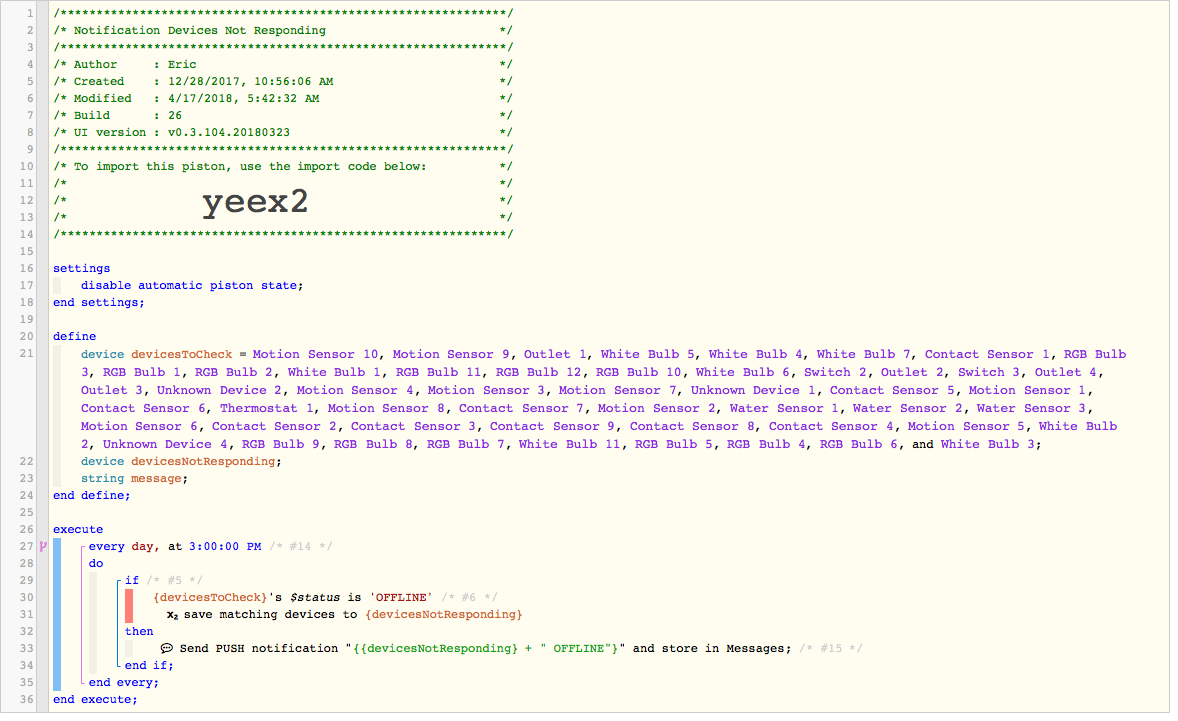This screenshot has width=1178, height=721.
Task: Click the then keyword on line 32
Action: (x=139, y=632)
